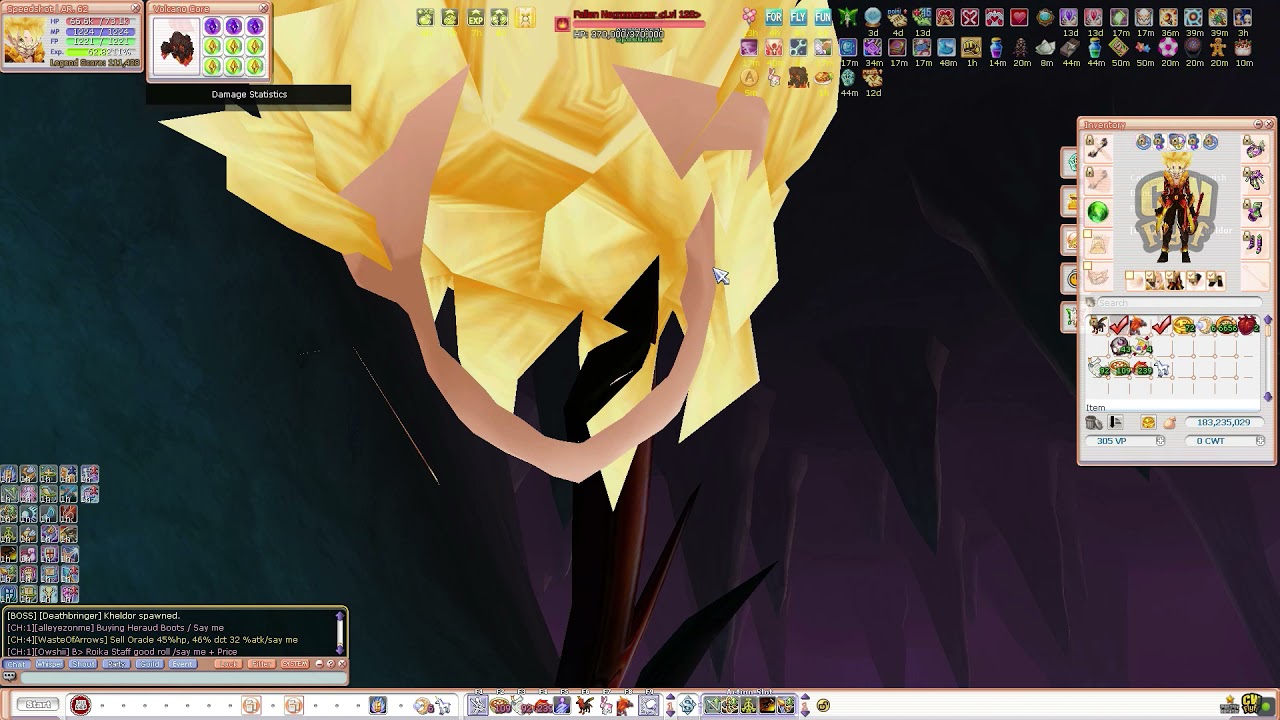Click the FOR buff icon
The image size is (1280, 720).
click(774, 17)
